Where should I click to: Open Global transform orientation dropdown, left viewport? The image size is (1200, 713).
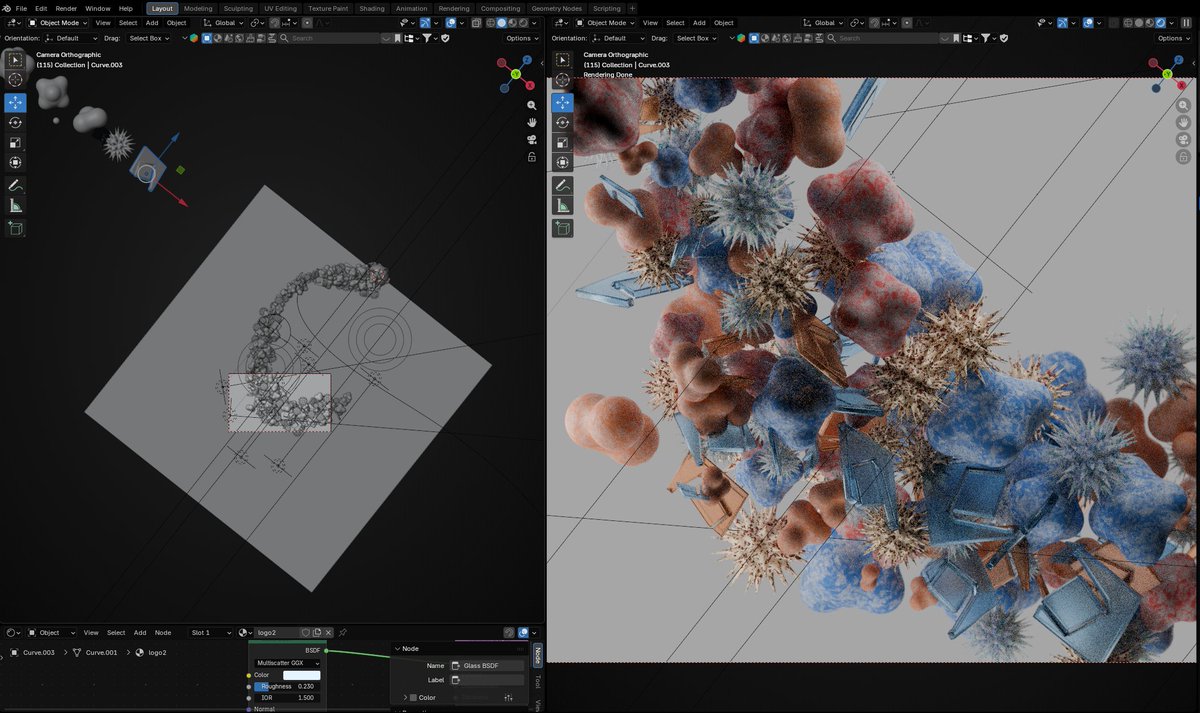tap(222, 22)
